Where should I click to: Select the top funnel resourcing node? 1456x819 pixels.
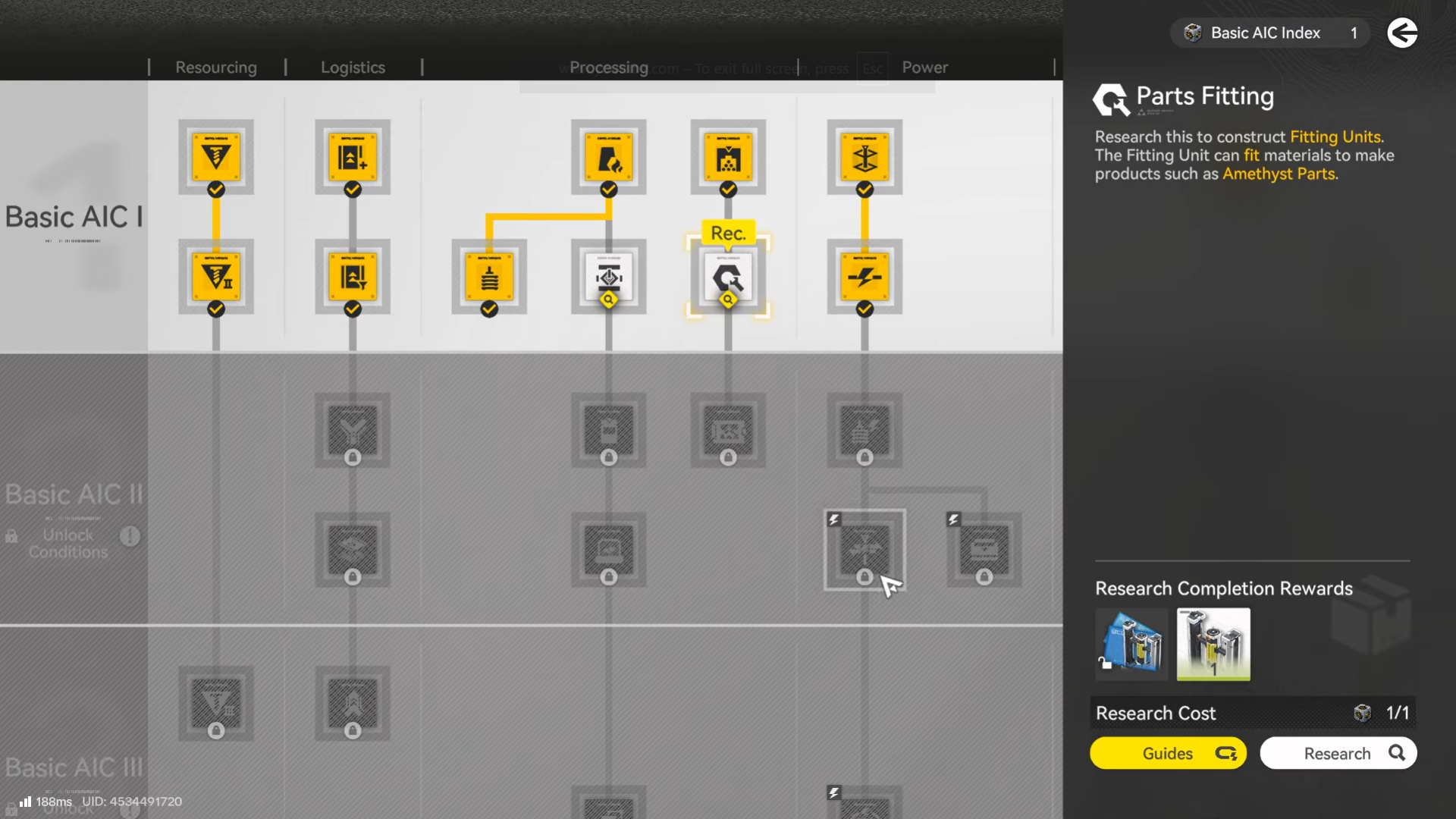coord(216,157)
